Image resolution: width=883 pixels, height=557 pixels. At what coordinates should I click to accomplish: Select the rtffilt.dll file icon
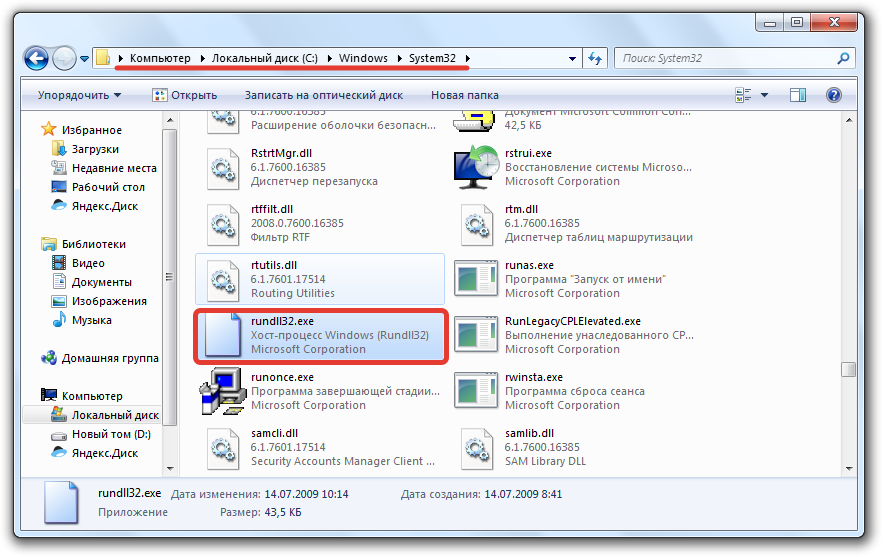[x=223, y=224]
